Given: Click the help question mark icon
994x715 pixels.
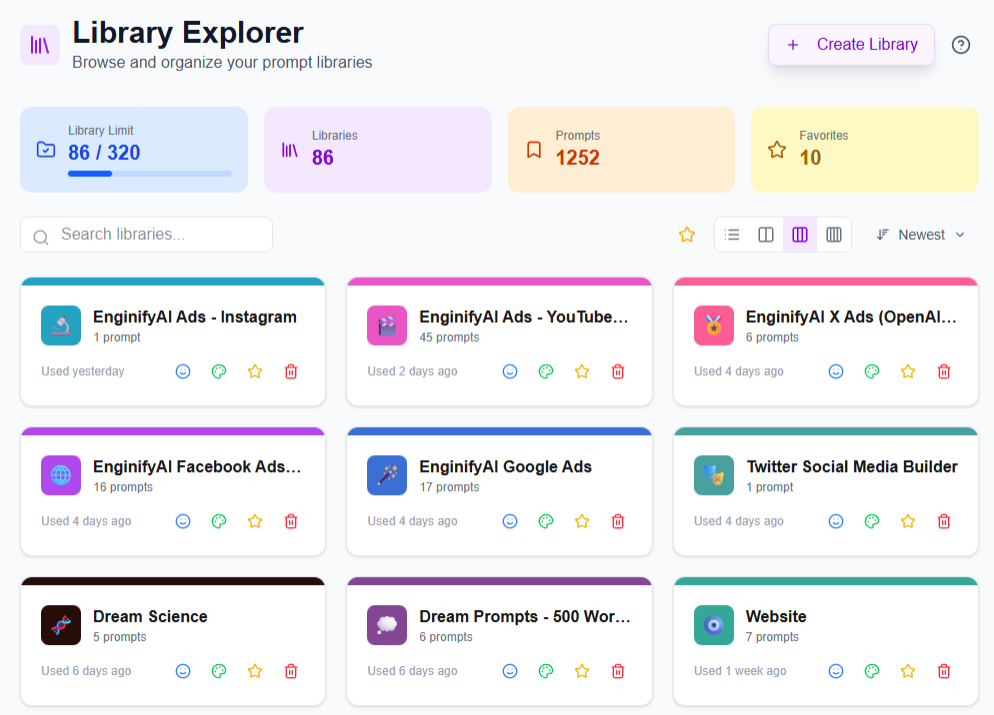Looking at the screenshot, I should [x=960, y=45].
